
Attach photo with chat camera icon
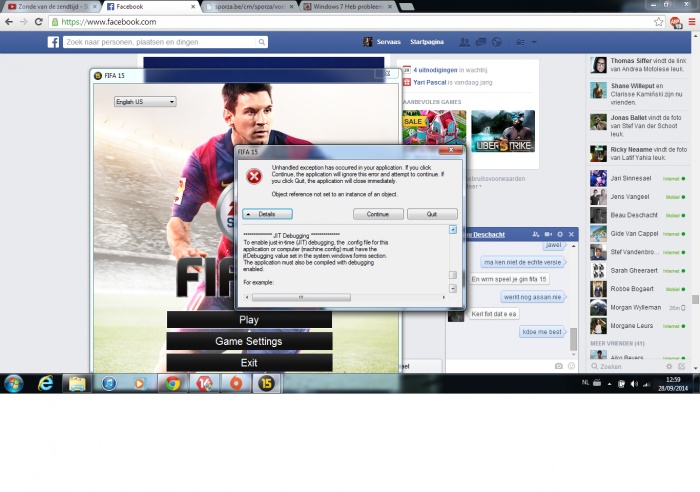[558, 366]
